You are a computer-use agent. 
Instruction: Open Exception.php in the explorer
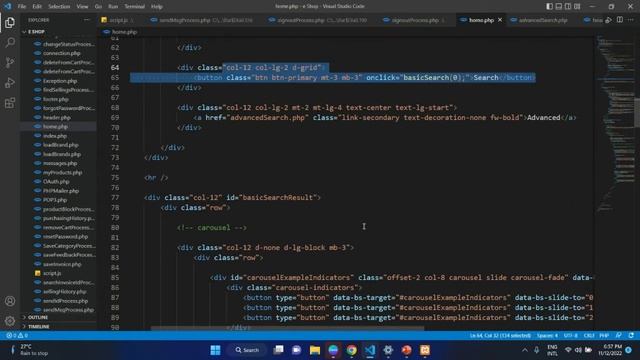click(60, 81)
